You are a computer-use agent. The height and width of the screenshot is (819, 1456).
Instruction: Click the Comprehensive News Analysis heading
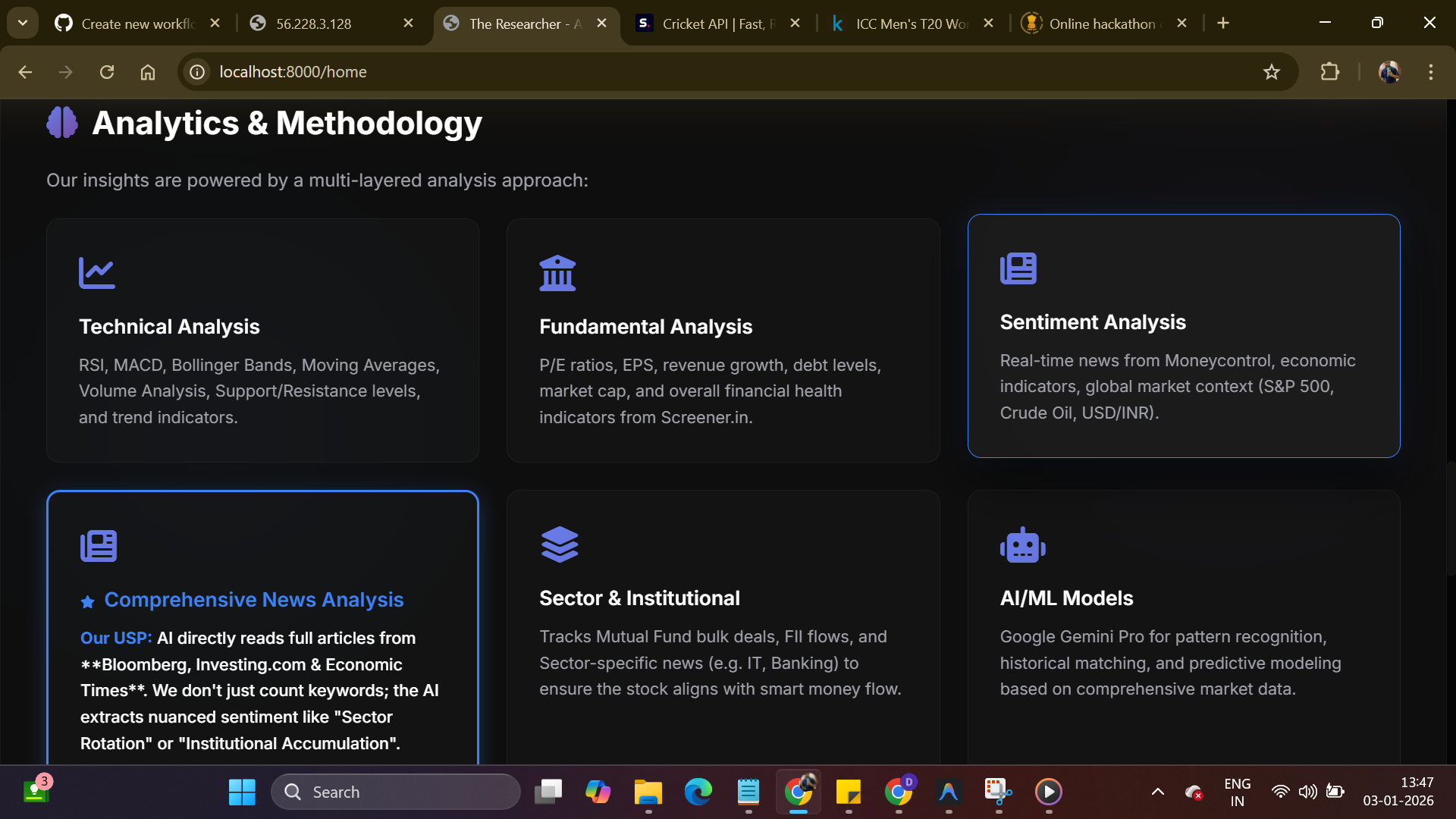tap(253, 600)
